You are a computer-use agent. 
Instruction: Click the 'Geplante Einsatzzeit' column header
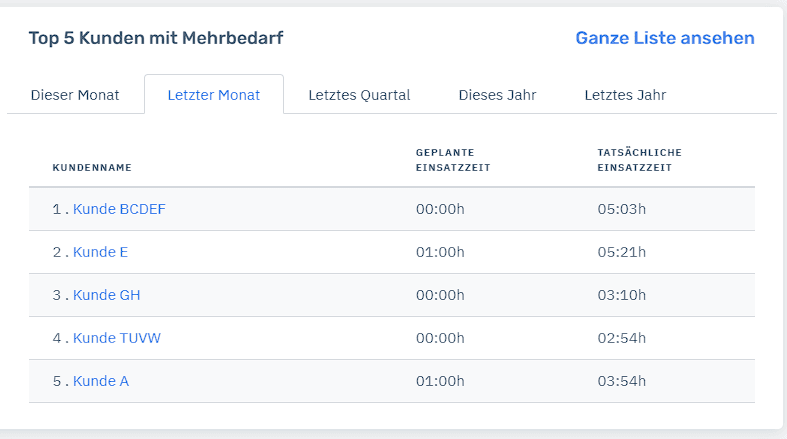tap(445, 160)
